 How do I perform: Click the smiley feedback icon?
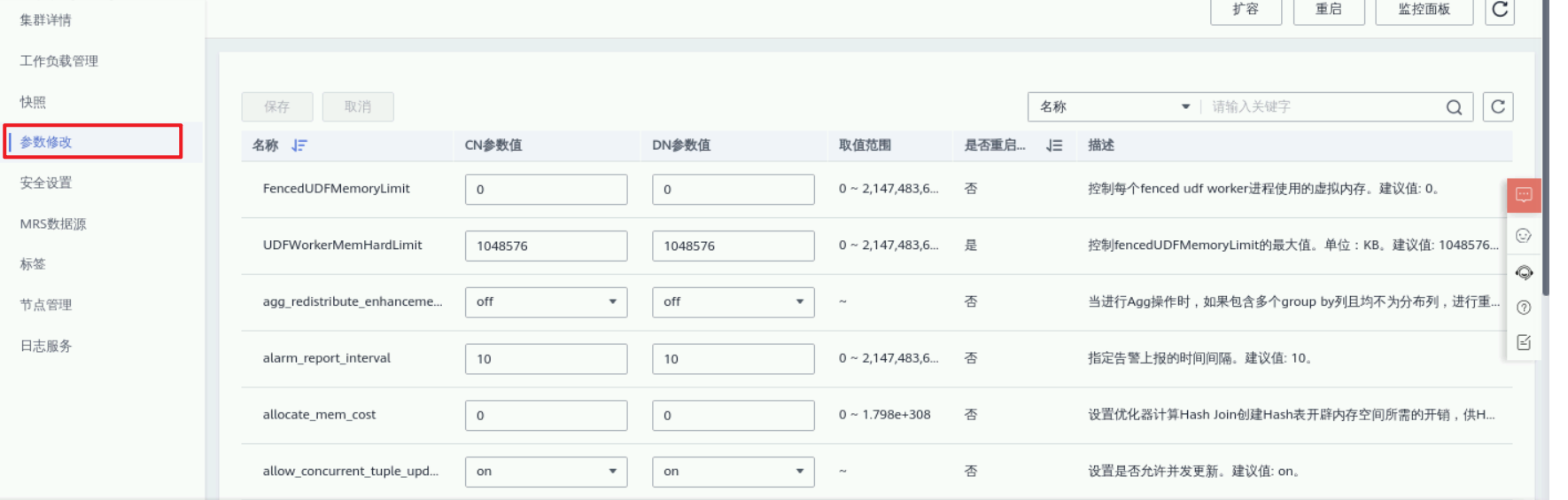pos(1524,236)
